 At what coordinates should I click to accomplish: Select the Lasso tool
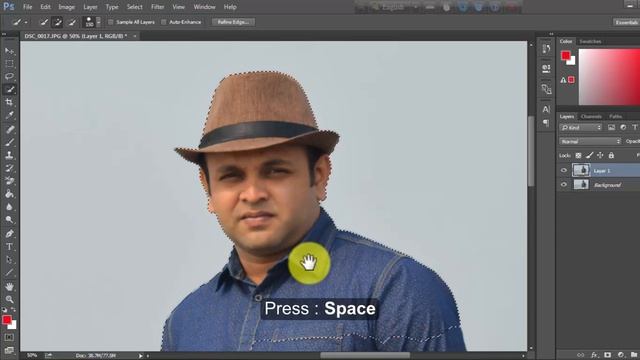(9, 76)
